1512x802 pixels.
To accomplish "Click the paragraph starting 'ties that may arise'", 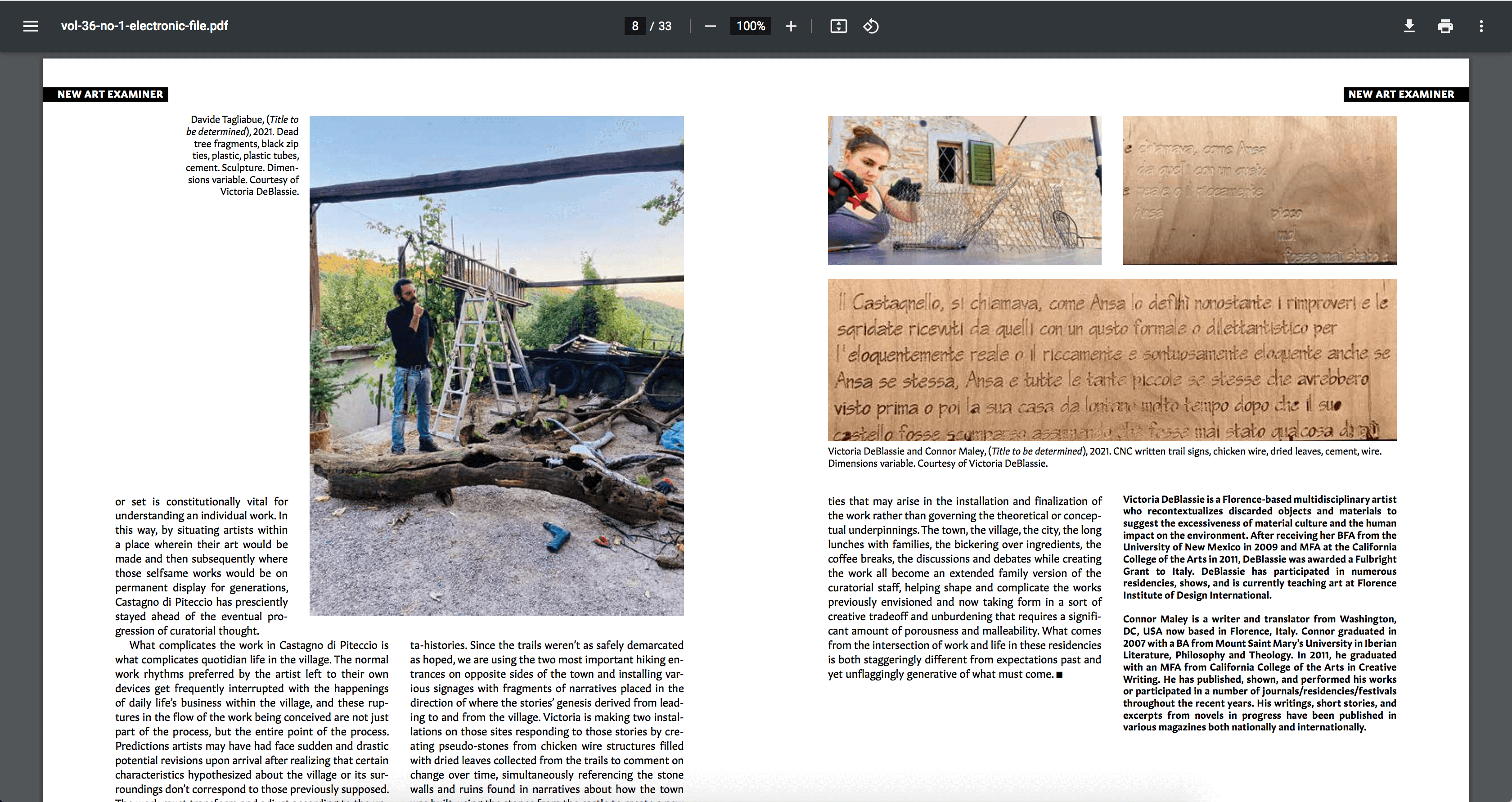I will pos(964,588).
